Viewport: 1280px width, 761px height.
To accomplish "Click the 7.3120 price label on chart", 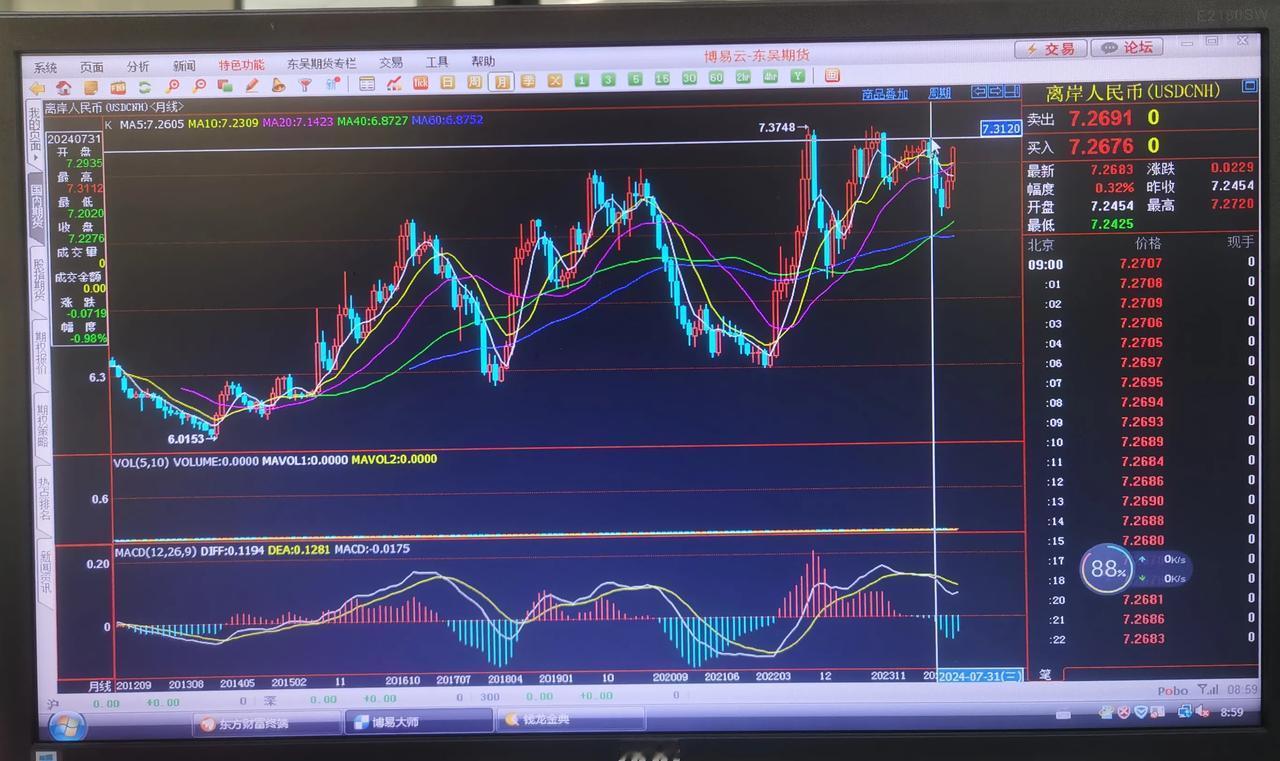I will point(1000,129).
